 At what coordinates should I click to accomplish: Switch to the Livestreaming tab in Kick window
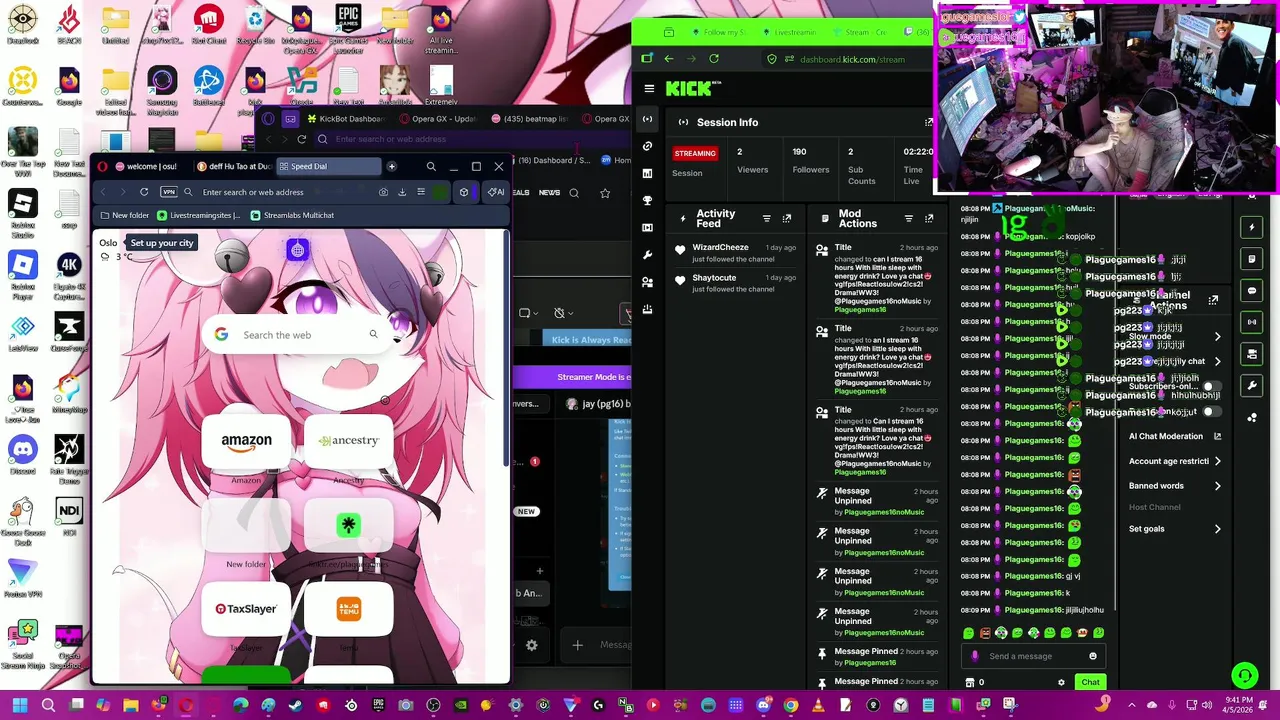click(788, 32)
